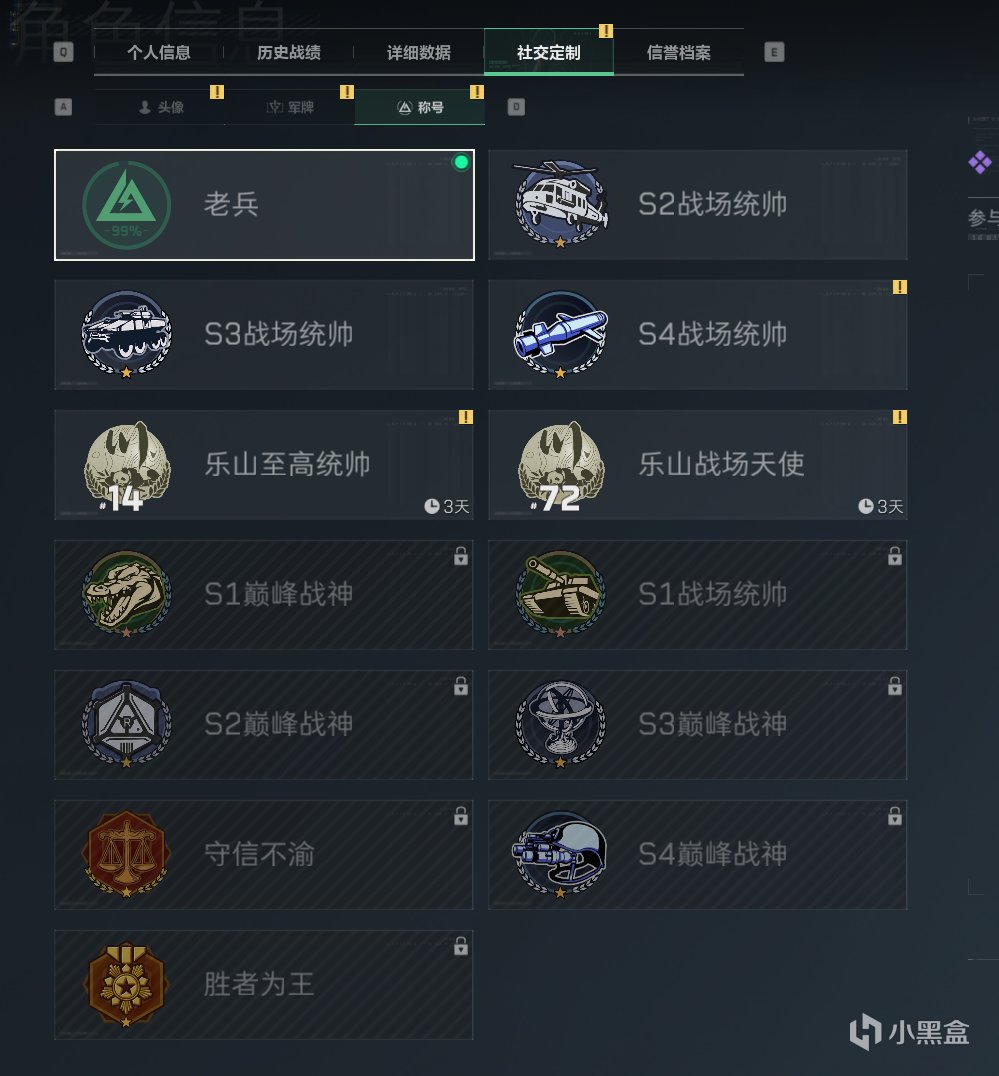Select the S2战场统帅 helicopter badge icon

561,204
